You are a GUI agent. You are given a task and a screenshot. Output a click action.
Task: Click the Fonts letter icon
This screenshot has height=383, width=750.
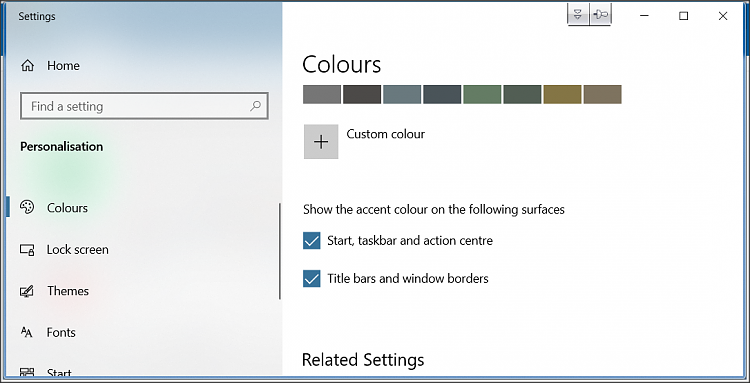coord(27,332)
